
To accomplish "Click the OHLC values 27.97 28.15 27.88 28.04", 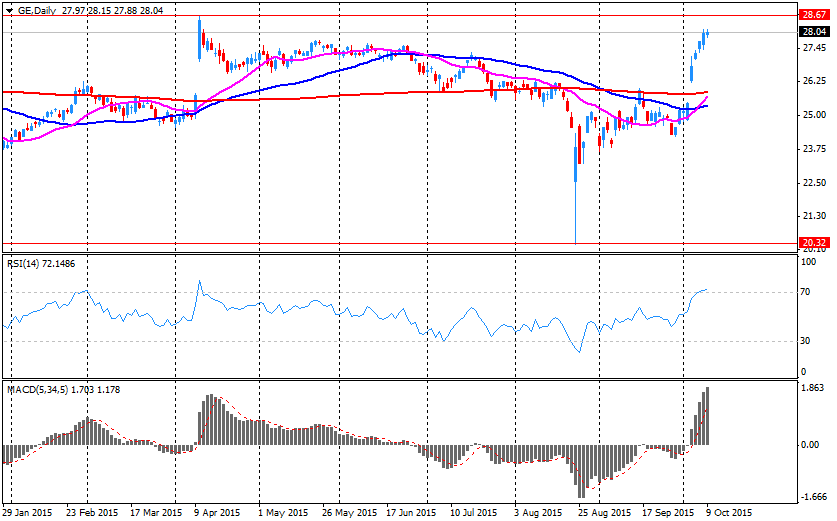I will (x=113, y=10).
